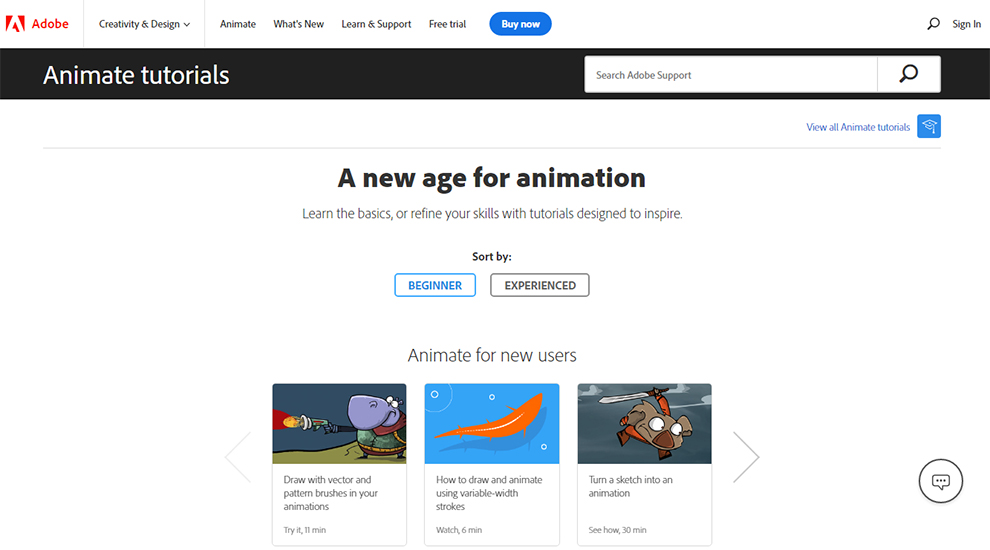
Task: Open 'Turn a sketch into an animation' title
Action: coord(630,486)
